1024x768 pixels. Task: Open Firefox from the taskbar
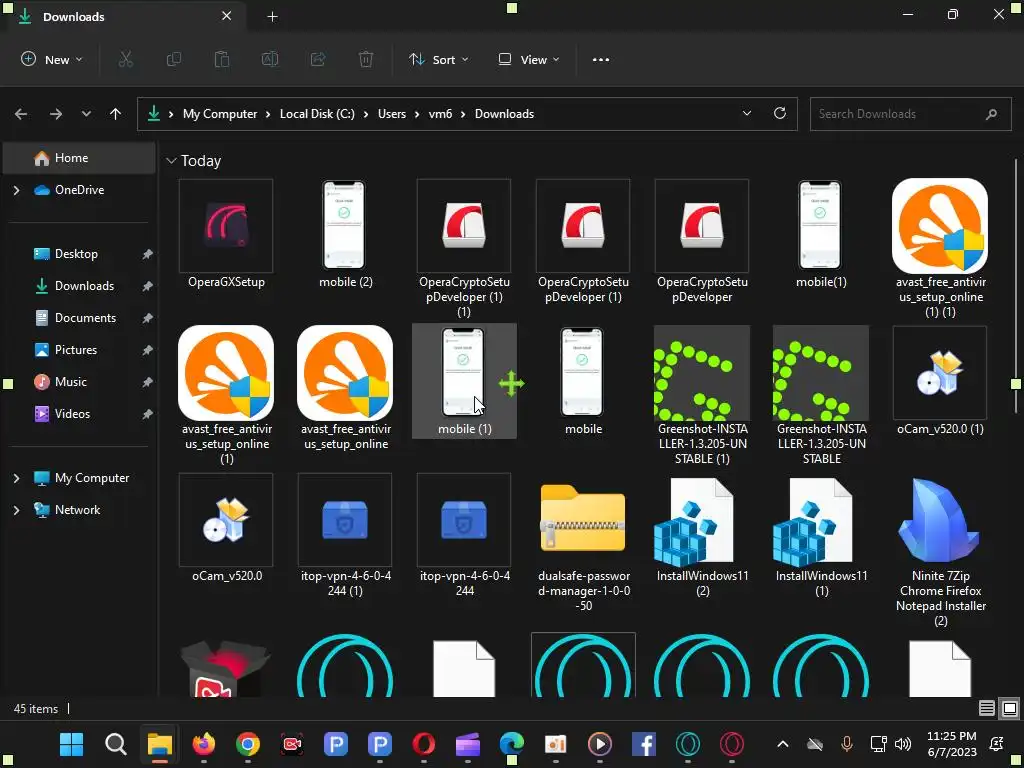click(204, 744)
